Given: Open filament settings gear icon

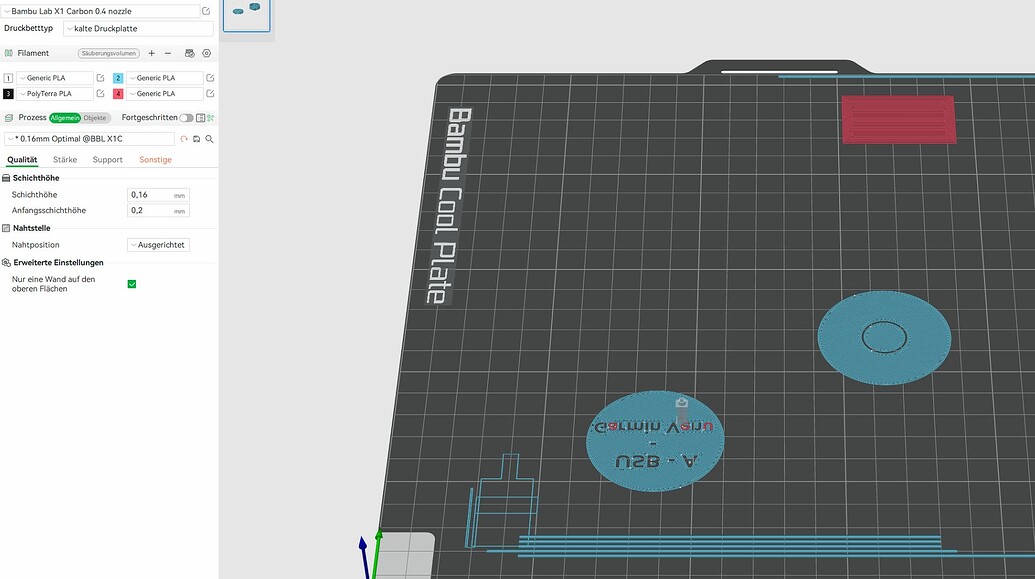Looking at the screenshot, I should click(207, 53).
